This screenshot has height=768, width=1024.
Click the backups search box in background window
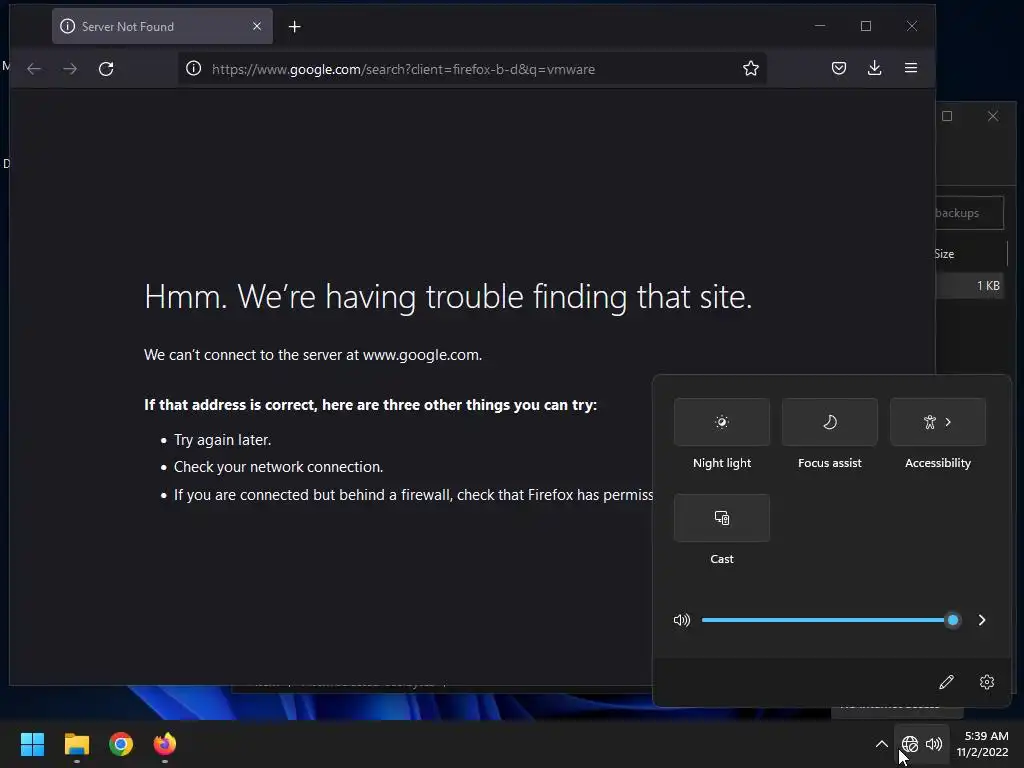pyautogui.click(x=970, y=213)
